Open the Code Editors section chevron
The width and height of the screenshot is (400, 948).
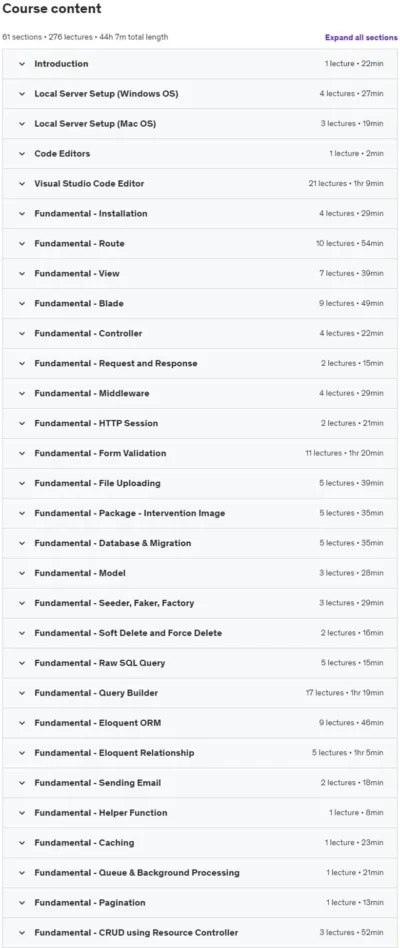point(22,154)
